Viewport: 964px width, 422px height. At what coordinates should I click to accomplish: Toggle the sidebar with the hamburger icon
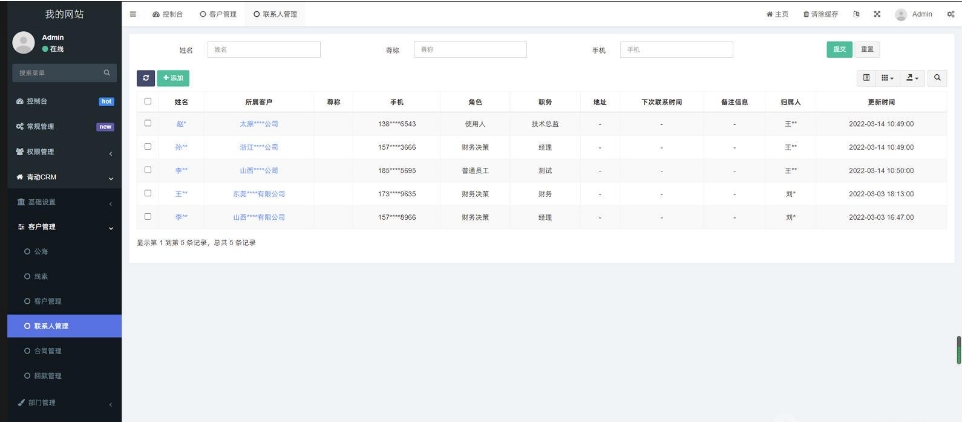click(133, 14)
